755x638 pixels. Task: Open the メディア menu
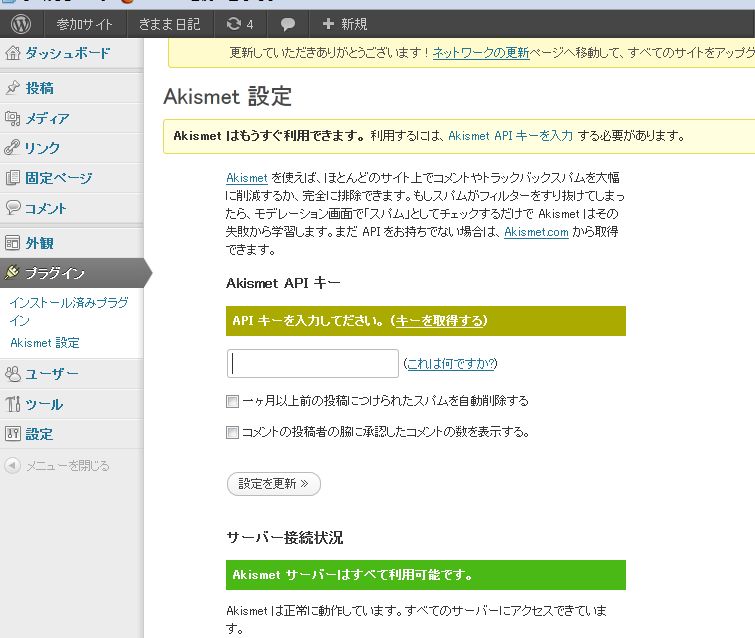47,118
